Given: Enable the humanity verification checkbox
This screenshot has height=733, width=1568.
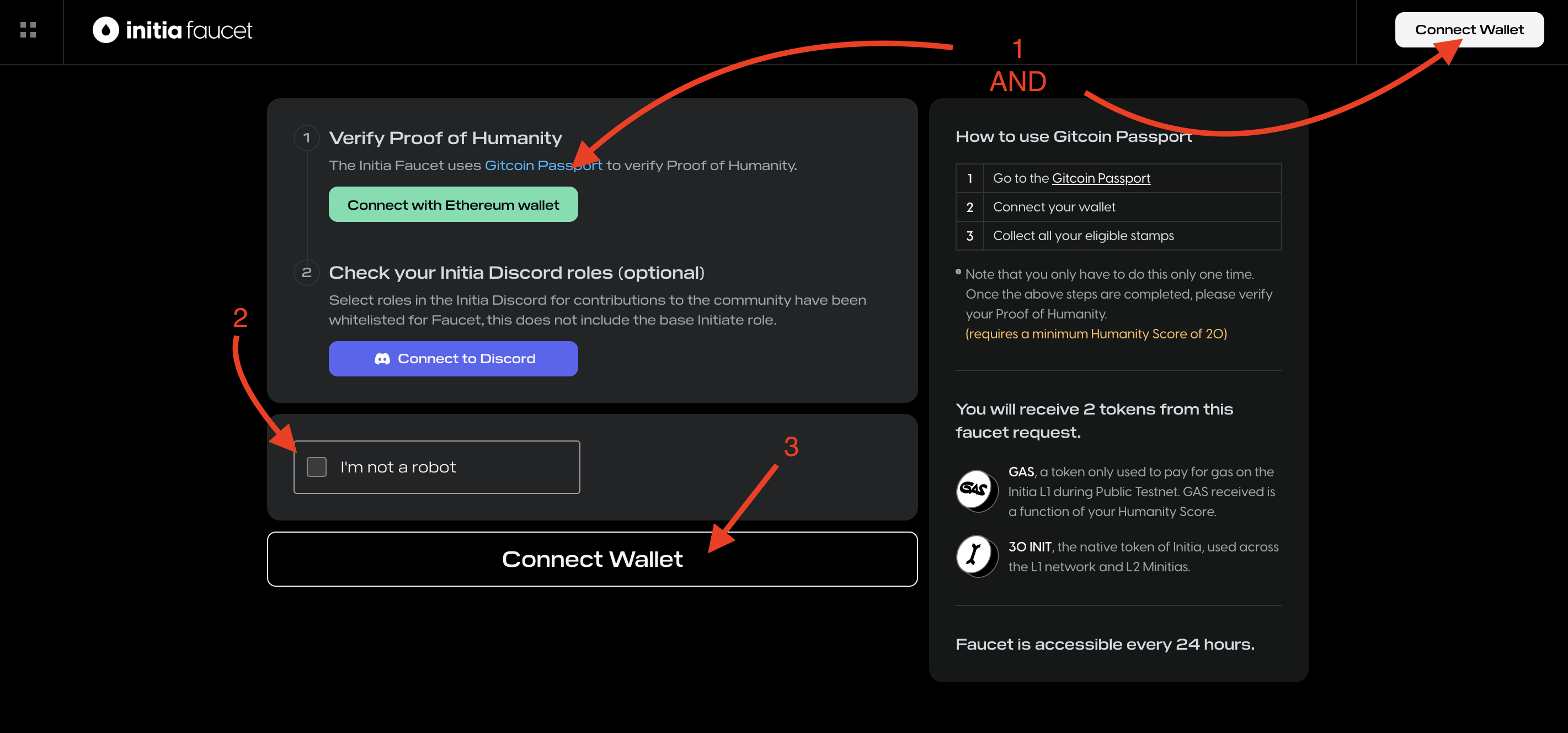Looking at the screenshot, I should pyautogui.click(x=316, y=466).
